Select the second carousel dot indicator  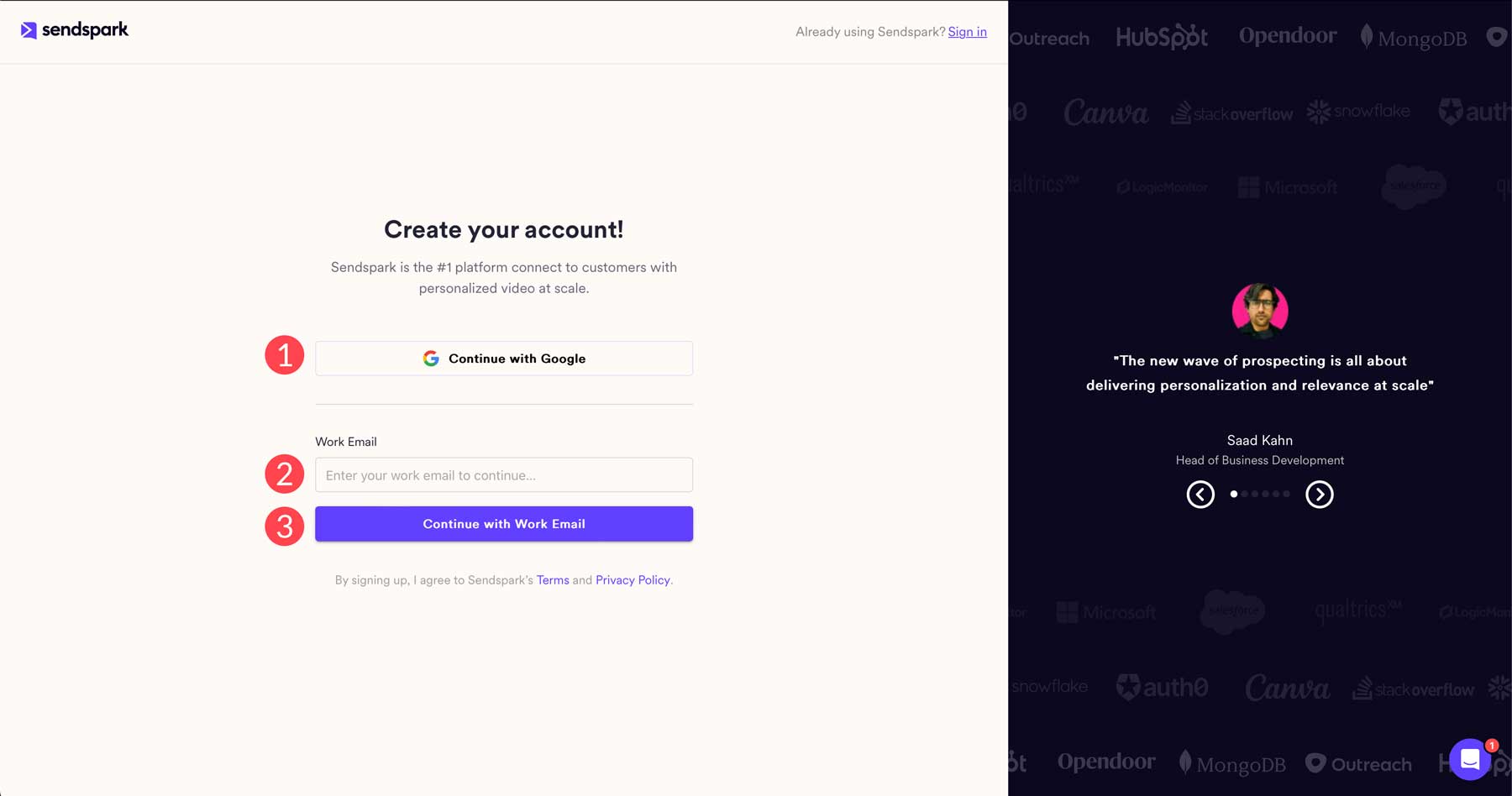(x=1244, y=494)
